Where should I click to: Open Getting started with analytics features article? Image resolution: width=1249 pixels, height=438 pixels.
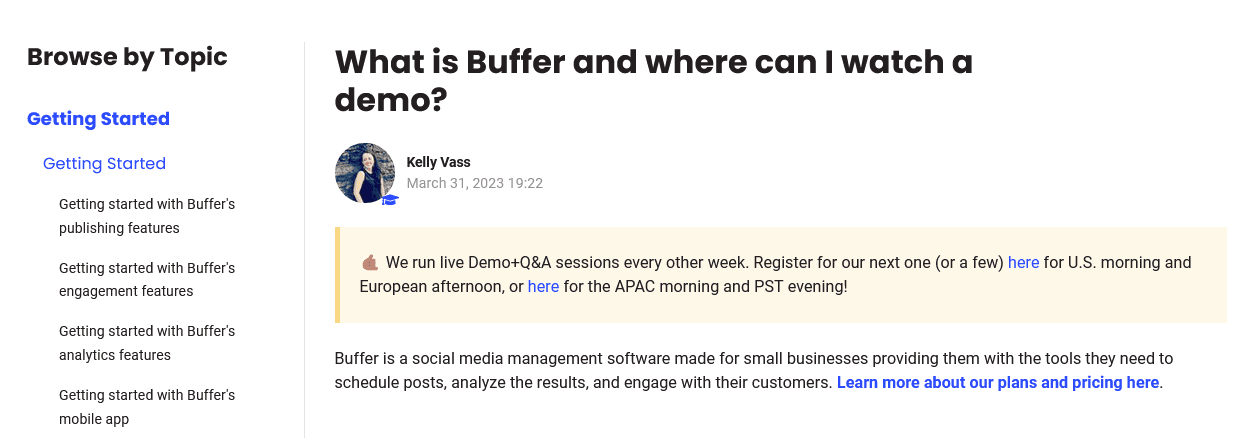click(x=147, y=343)
